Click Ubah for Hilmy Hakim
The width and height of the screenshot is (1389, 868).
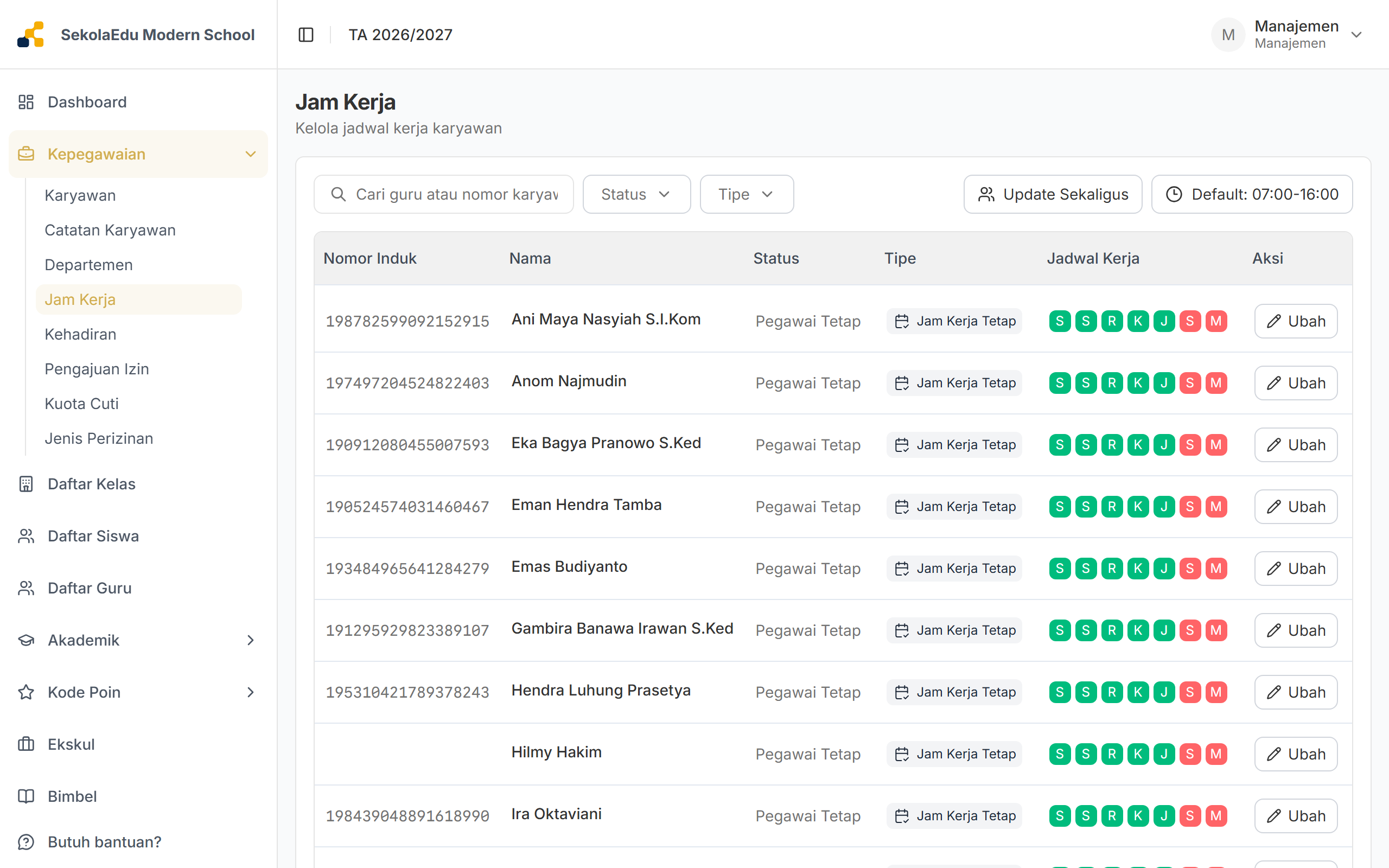1296,754
